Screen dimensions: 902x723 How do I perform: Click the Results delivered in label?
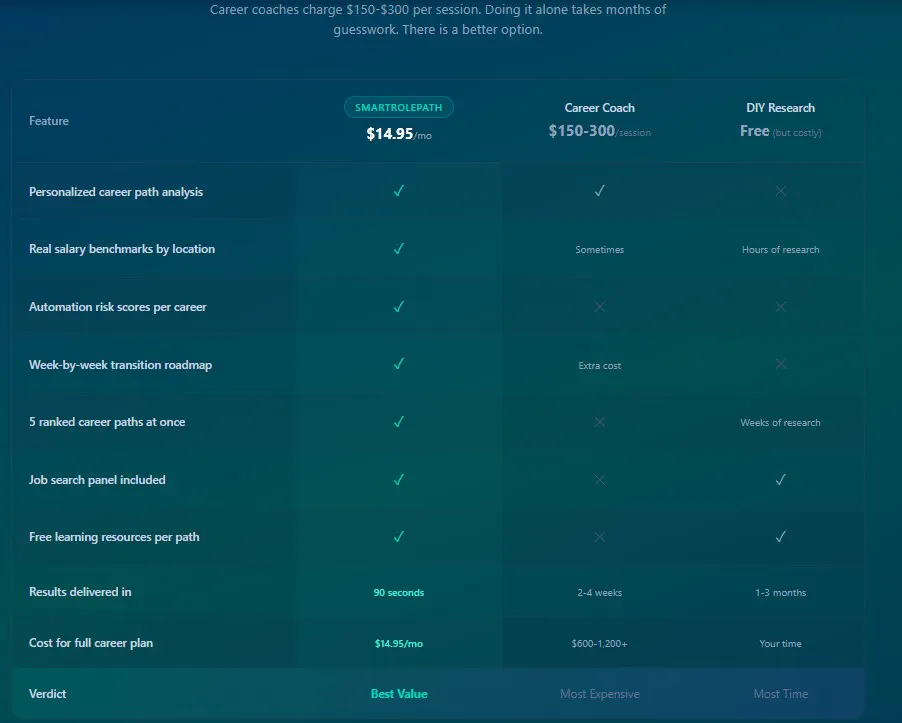tap(80, 592)
